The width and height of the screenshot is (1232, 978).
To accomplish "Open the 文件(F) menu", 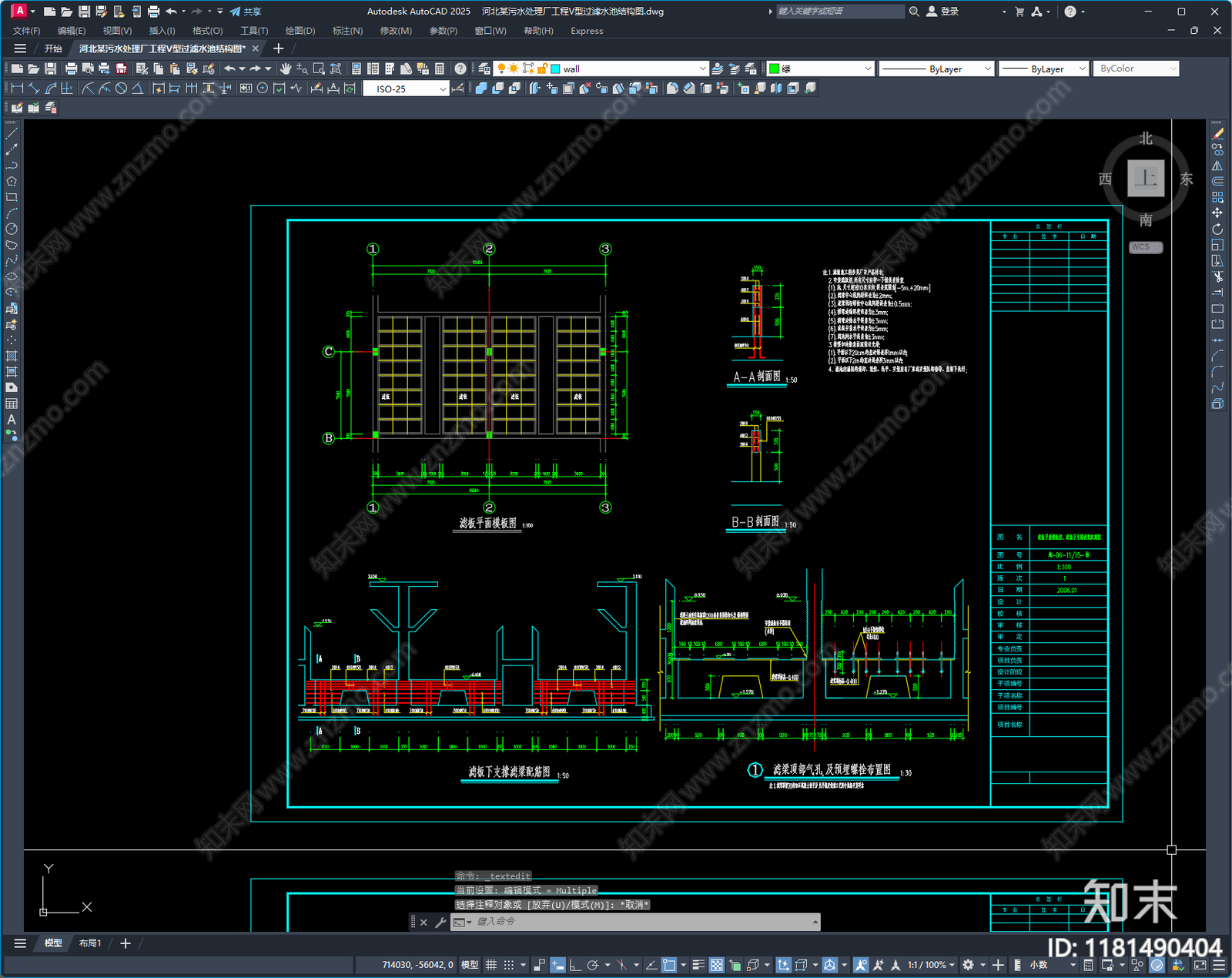I will point(26,31).
